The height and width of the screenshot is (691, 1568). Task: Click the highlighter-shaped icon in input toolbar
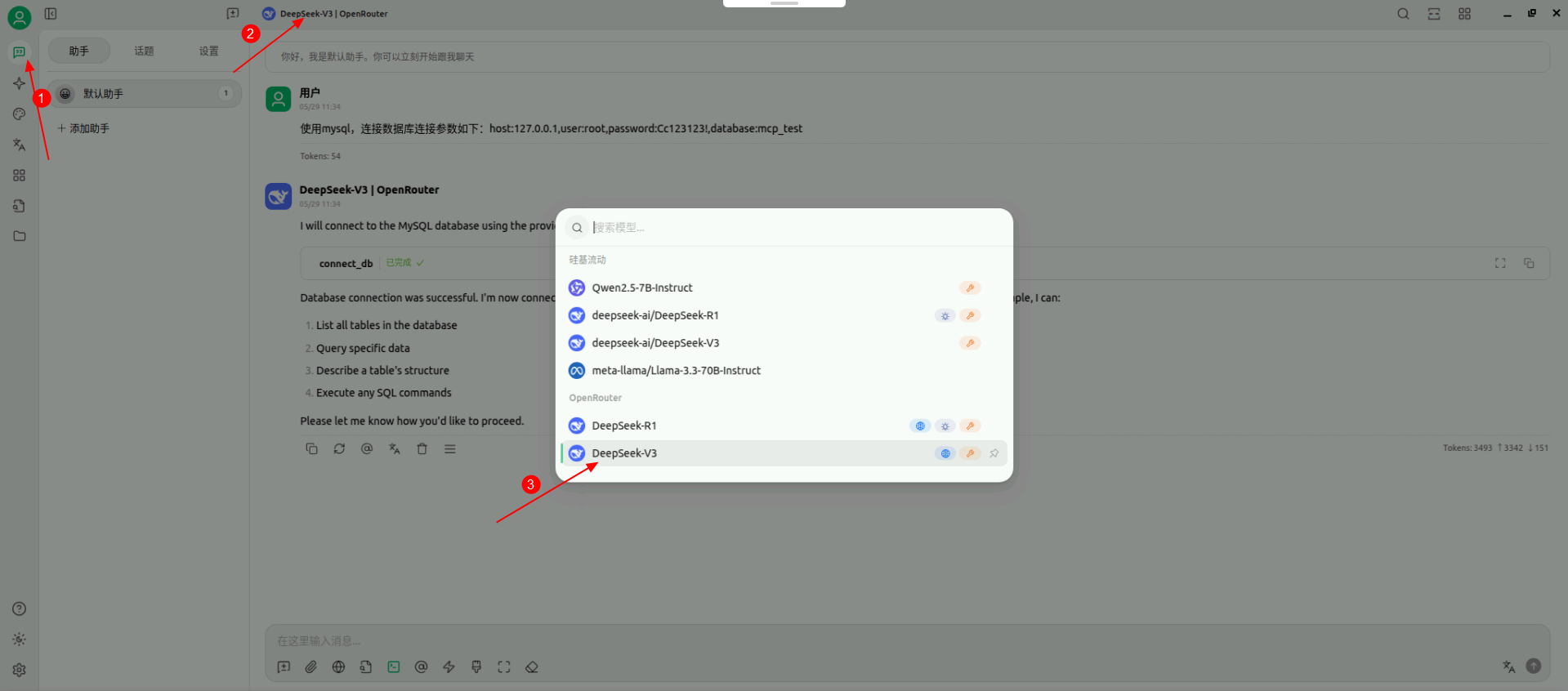pos(476,667)
